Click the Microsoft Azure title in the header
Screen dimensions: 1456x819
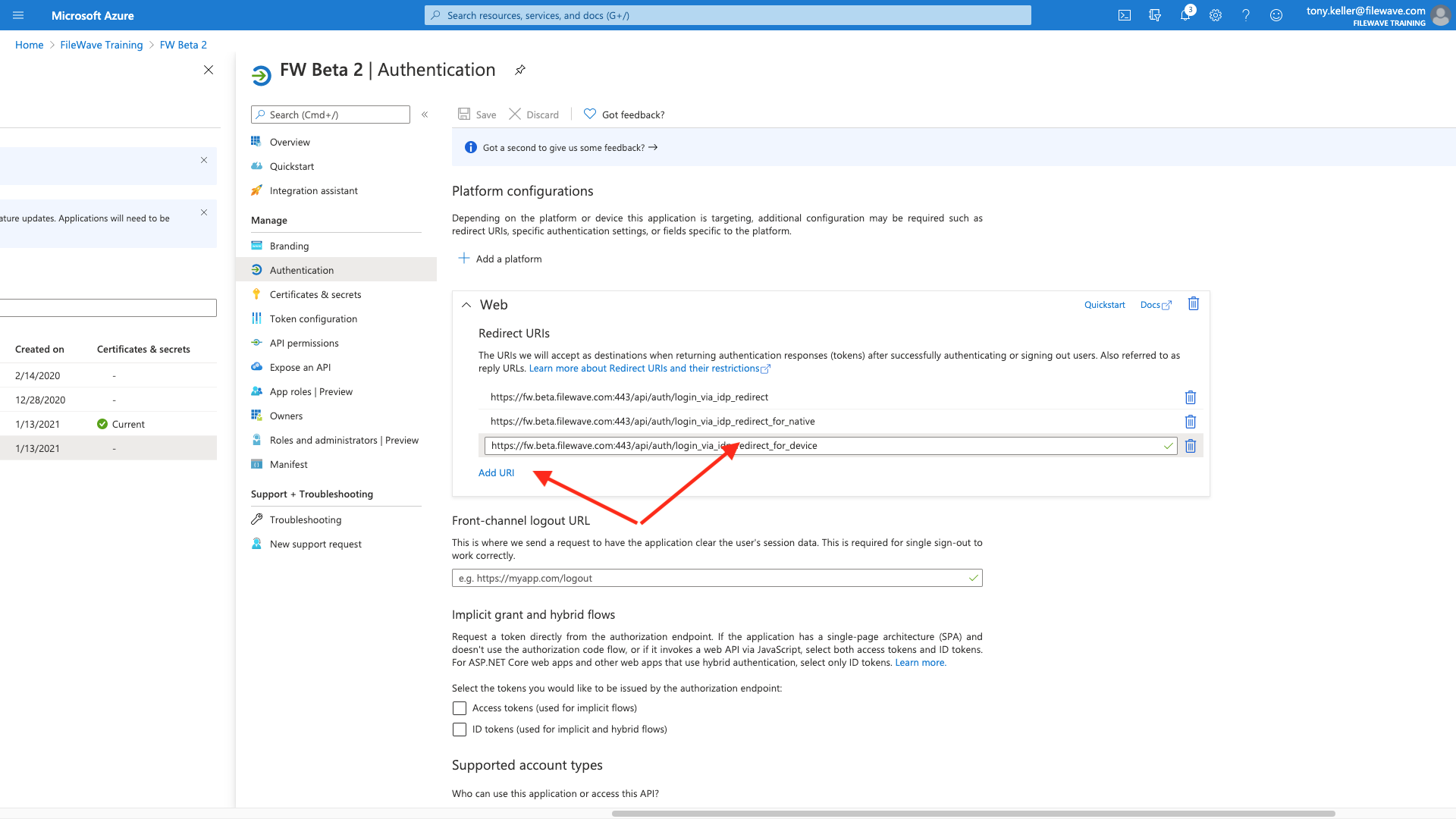pos(93,15)
